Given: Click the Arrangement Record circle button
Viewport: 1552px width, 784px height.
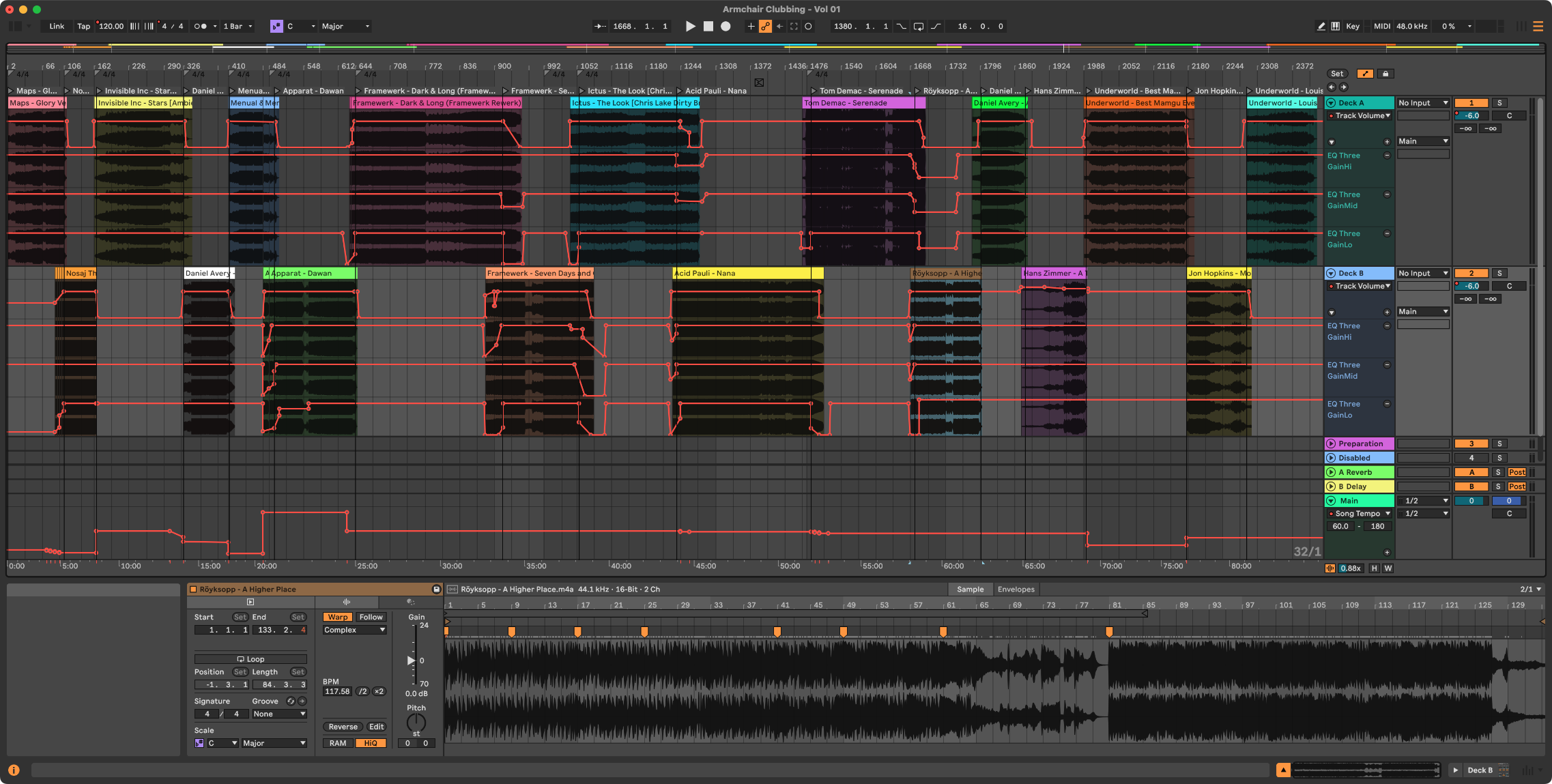Looking at the screenshot, I should point(725,26).
